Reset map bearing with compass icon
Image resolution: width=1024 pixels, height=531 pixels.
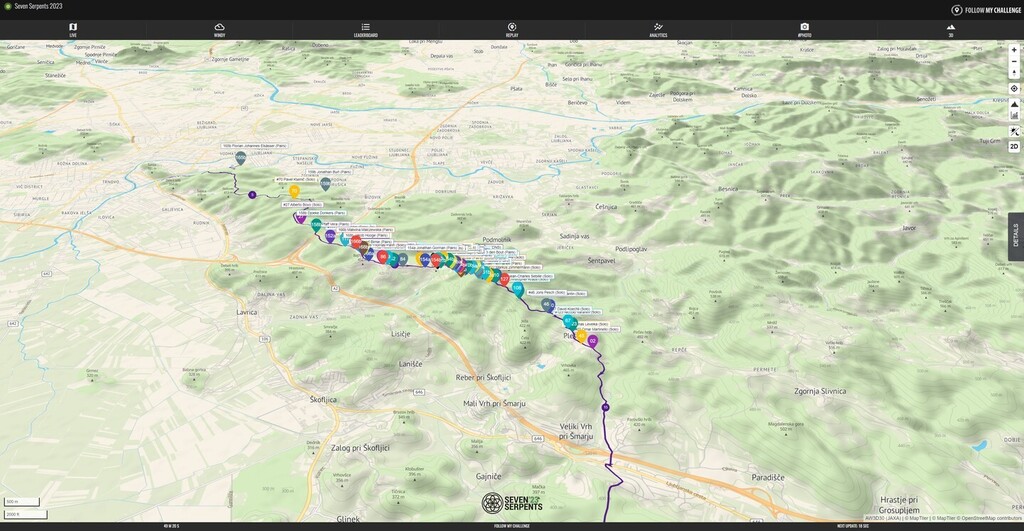click(x=1014, y=72)
